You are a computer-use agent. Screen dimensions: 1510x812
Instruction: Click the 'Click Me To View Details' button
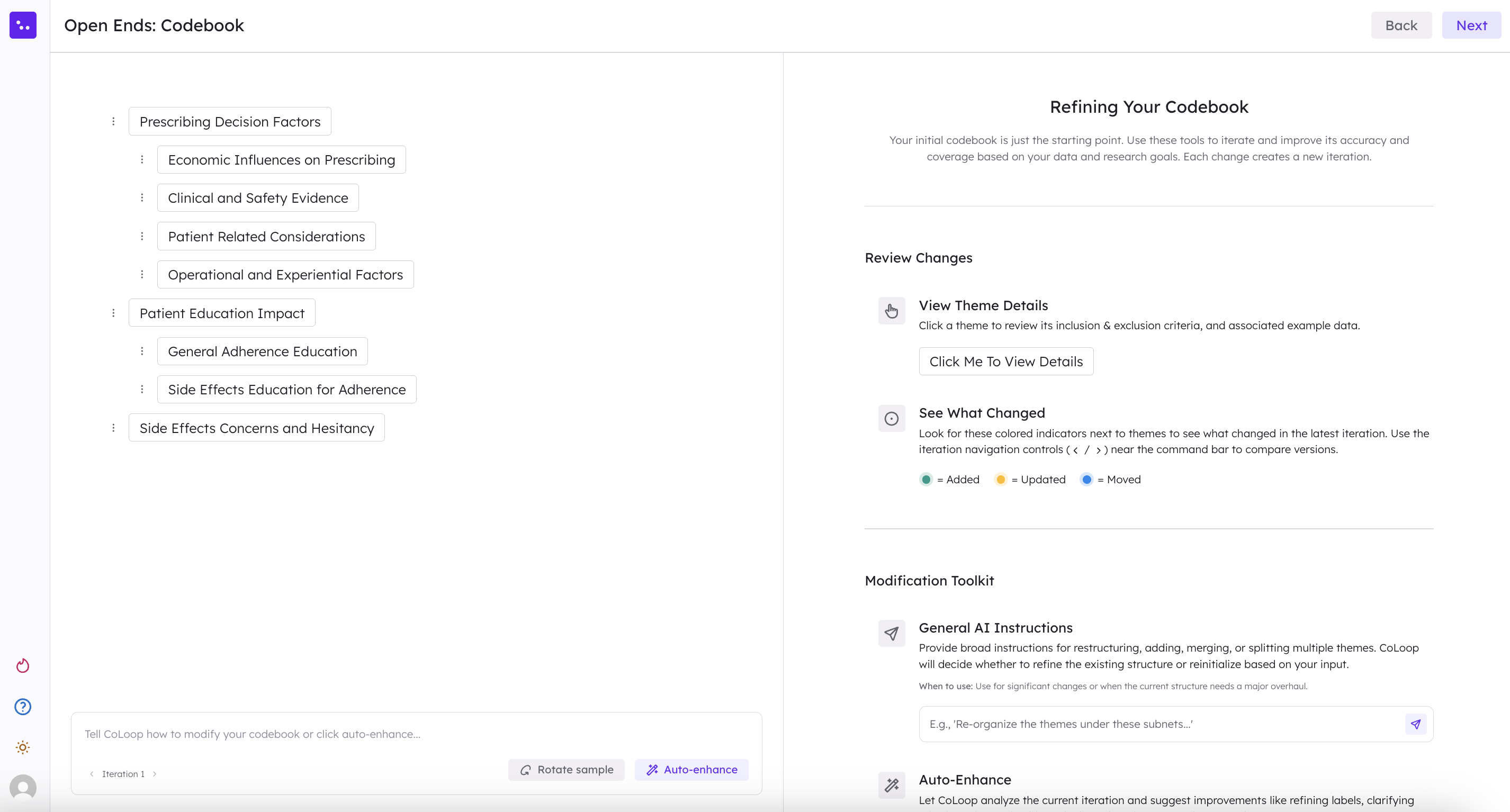pyautogui.click(x=1006, y=362)
